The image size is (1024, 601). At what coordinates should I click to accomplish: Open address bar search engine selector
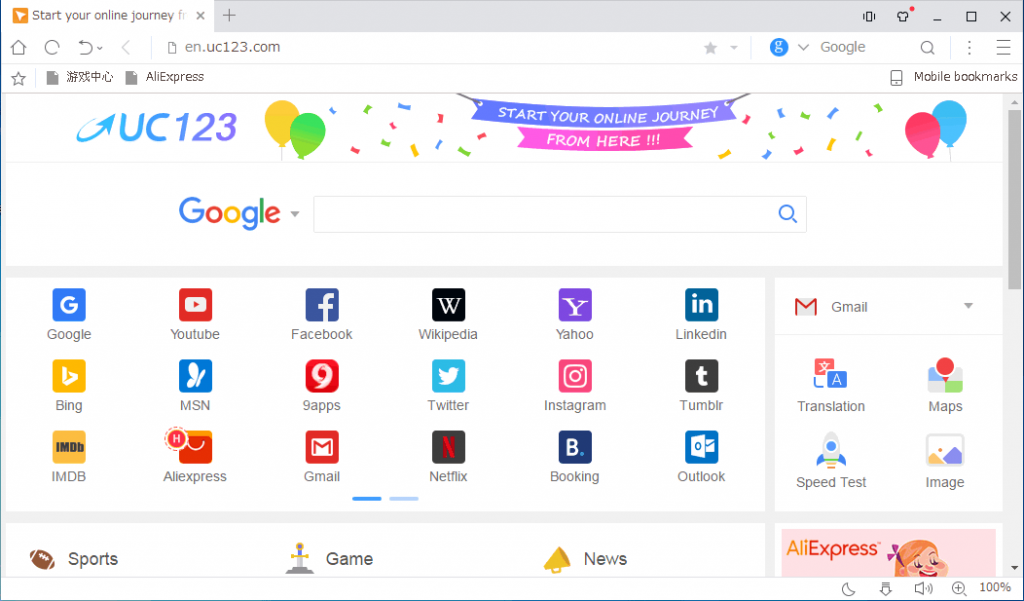click(788, 47)
